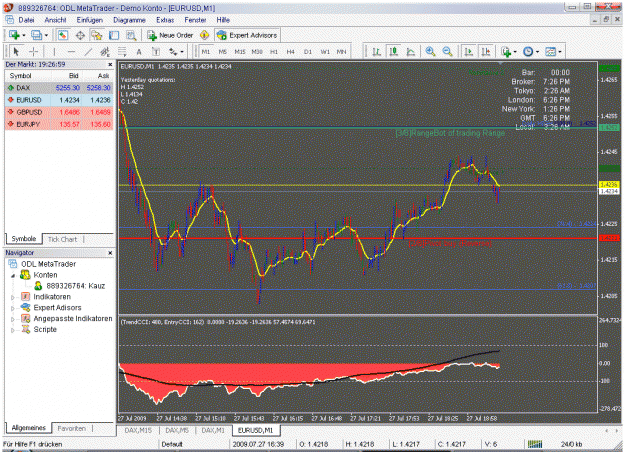Open the indicators dropdown arrow
The width and height of the screenshot is (625, 452).
(515, 52)
